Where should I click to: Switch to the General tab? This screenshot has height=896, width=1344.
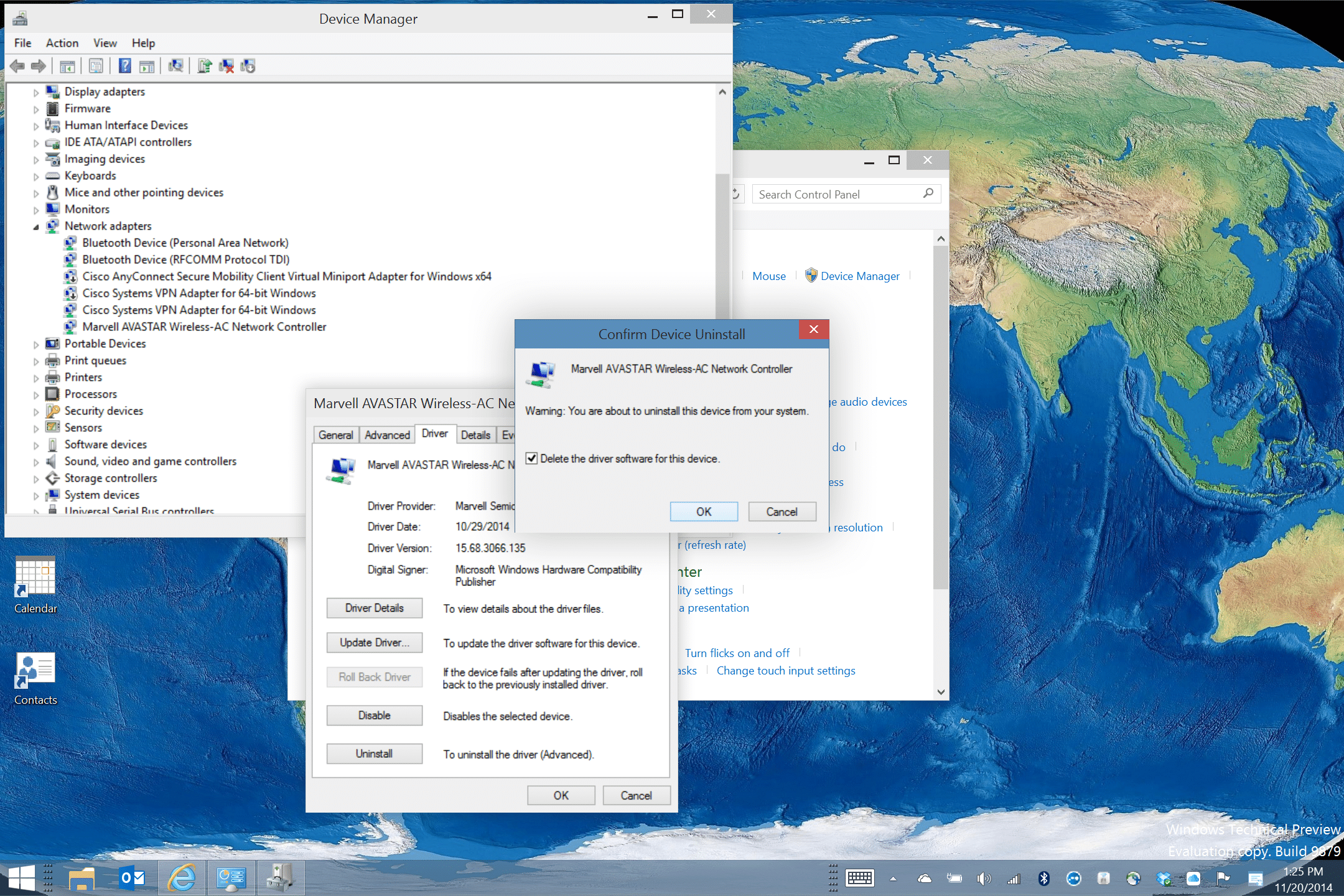tap(336, 435)
